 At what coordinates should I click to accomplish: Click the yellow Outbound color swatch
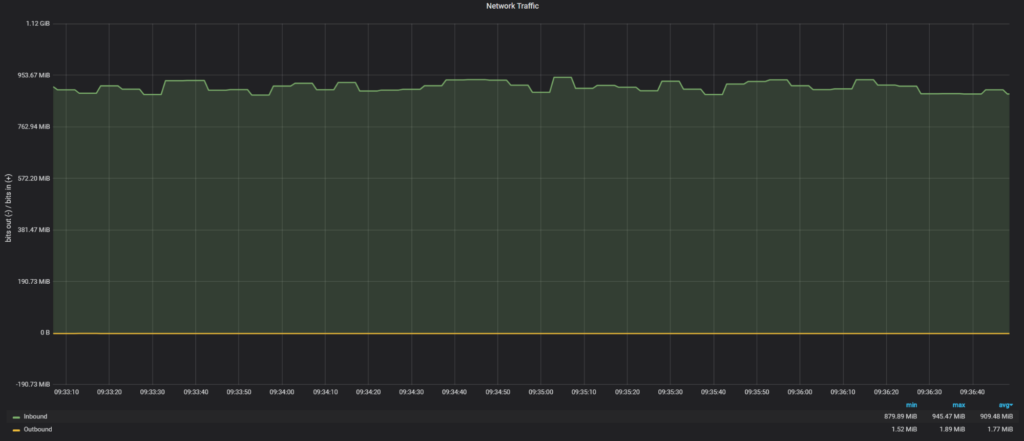[x=16, y=430]
